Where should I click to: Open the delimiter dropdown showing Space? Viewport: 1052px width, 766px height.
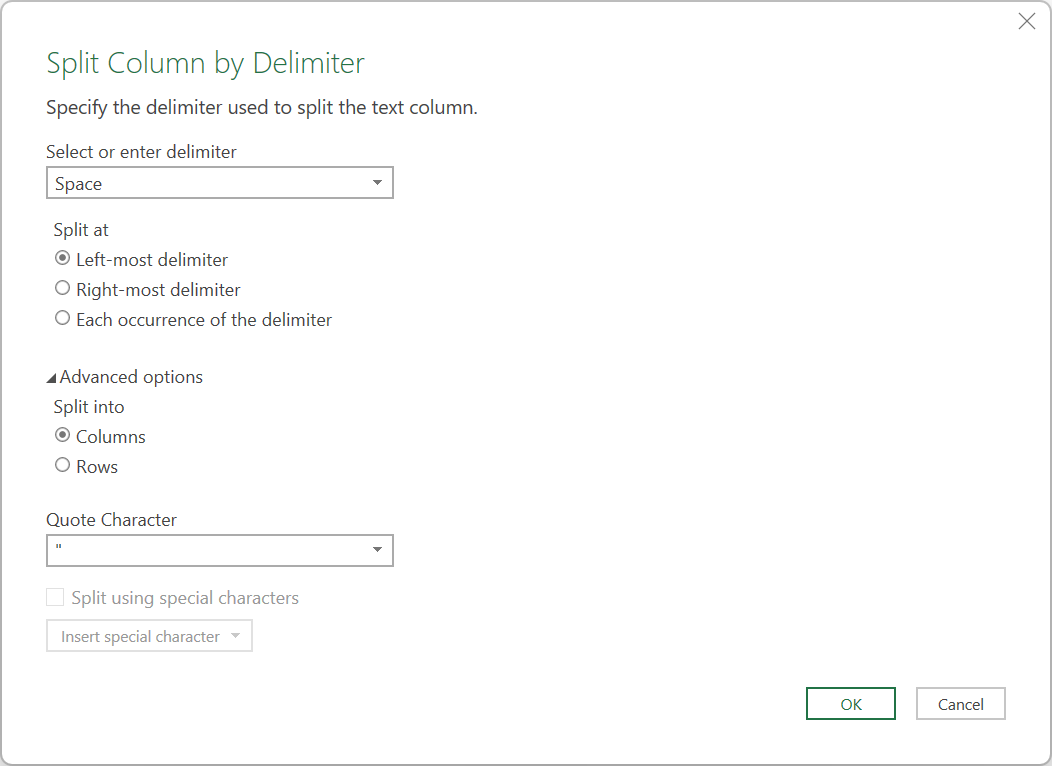pos(219,182)
